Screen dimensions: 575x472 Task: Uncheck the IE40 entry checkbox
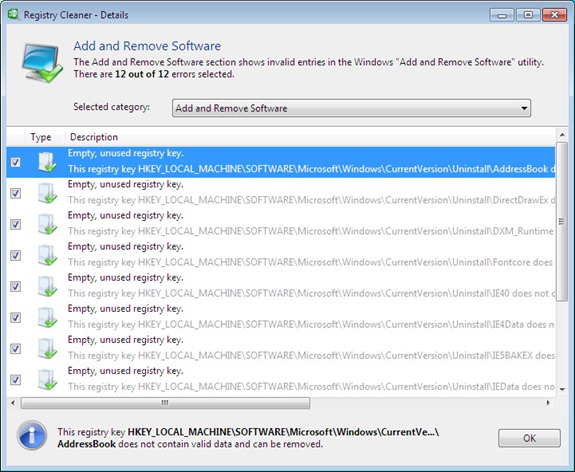click(x=15, y=286)
